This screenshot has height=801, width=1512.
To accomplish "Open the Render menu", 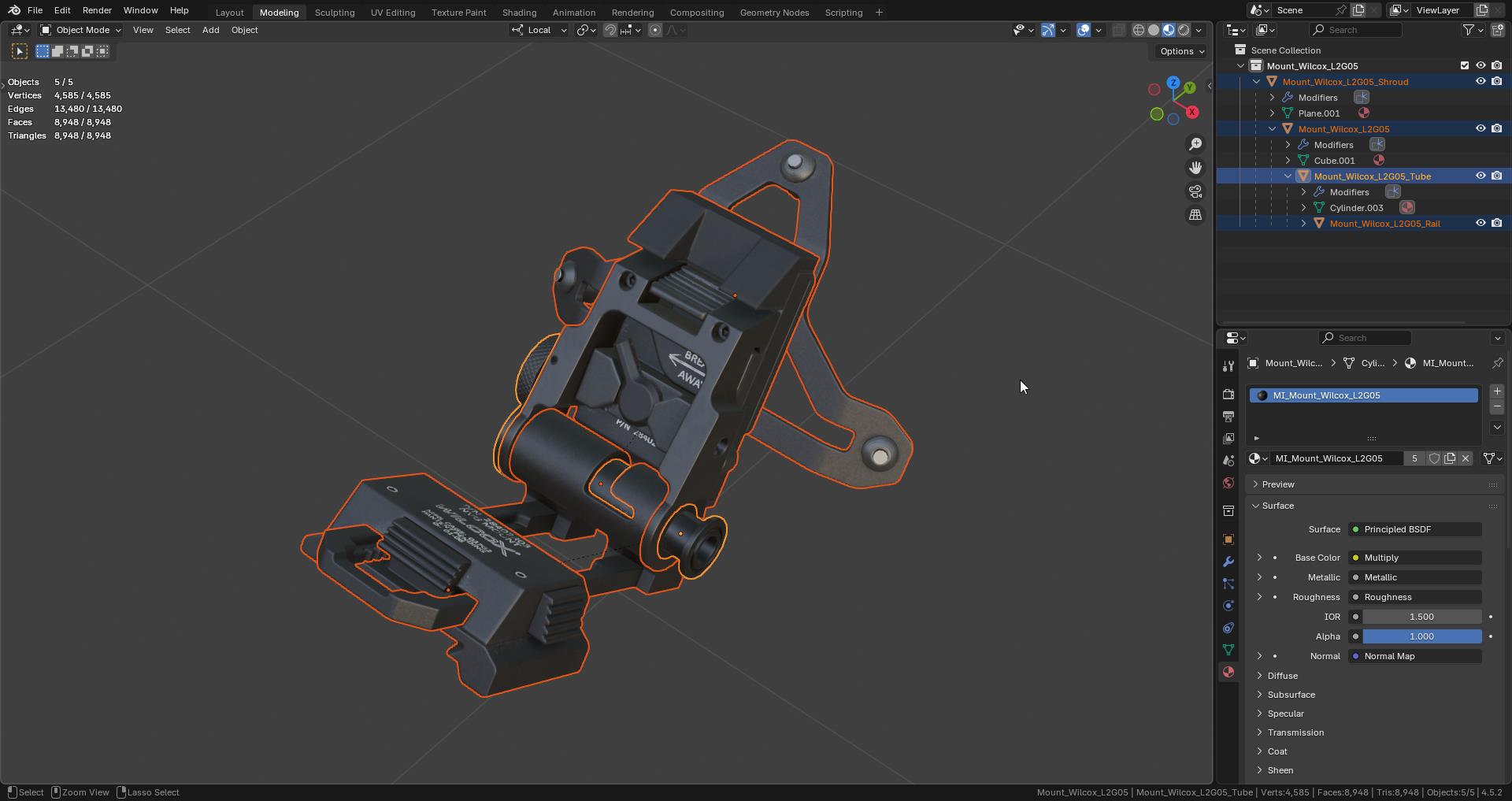I will click(x=97, y=10).
